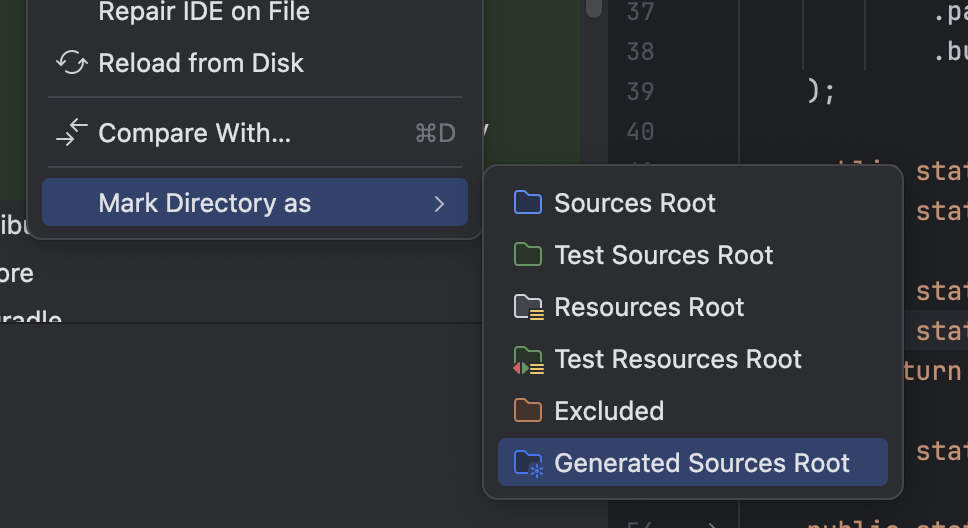Mark directory as Resources Root

click(x=693, y=307)
